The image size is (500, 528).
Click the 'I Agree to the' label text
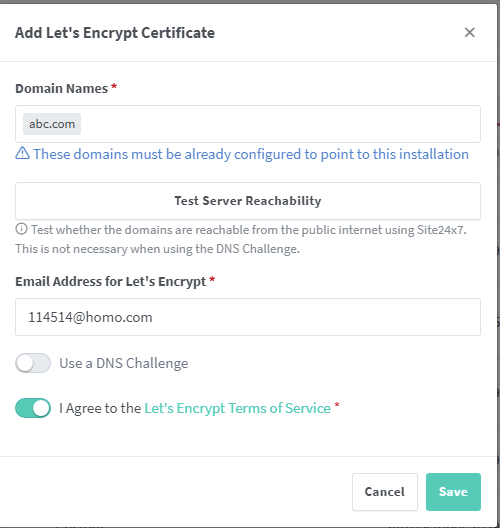pyautogui.click(x=100, y=408)
